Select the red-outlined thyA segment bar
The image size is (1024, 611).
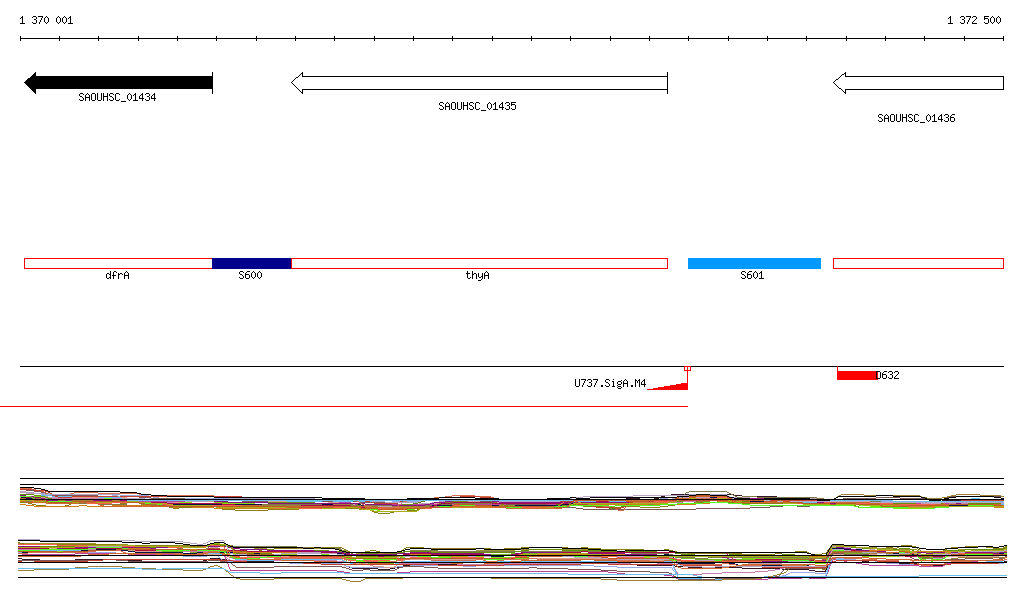pos(479,264)
